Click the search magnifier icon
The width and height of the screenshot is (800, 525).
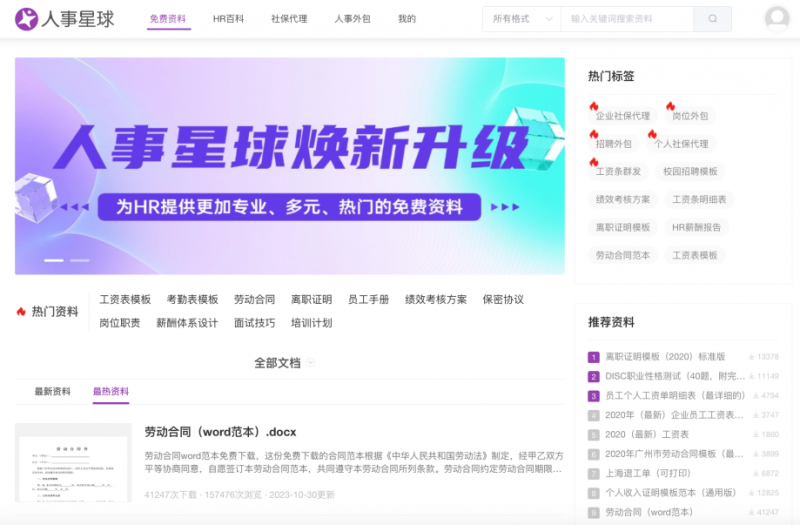pos(712,19)
